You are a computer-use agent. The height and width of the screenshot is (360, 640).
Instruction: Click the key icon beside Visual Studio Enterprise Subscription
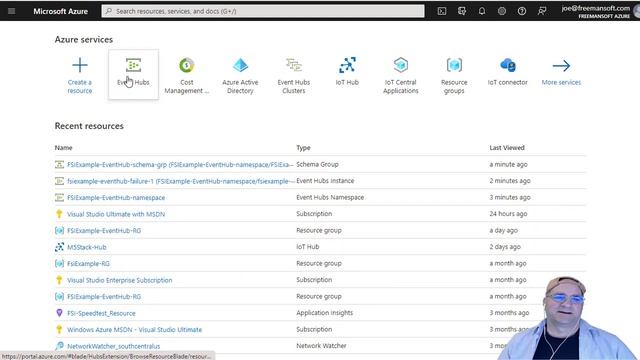tap(59, 280)
